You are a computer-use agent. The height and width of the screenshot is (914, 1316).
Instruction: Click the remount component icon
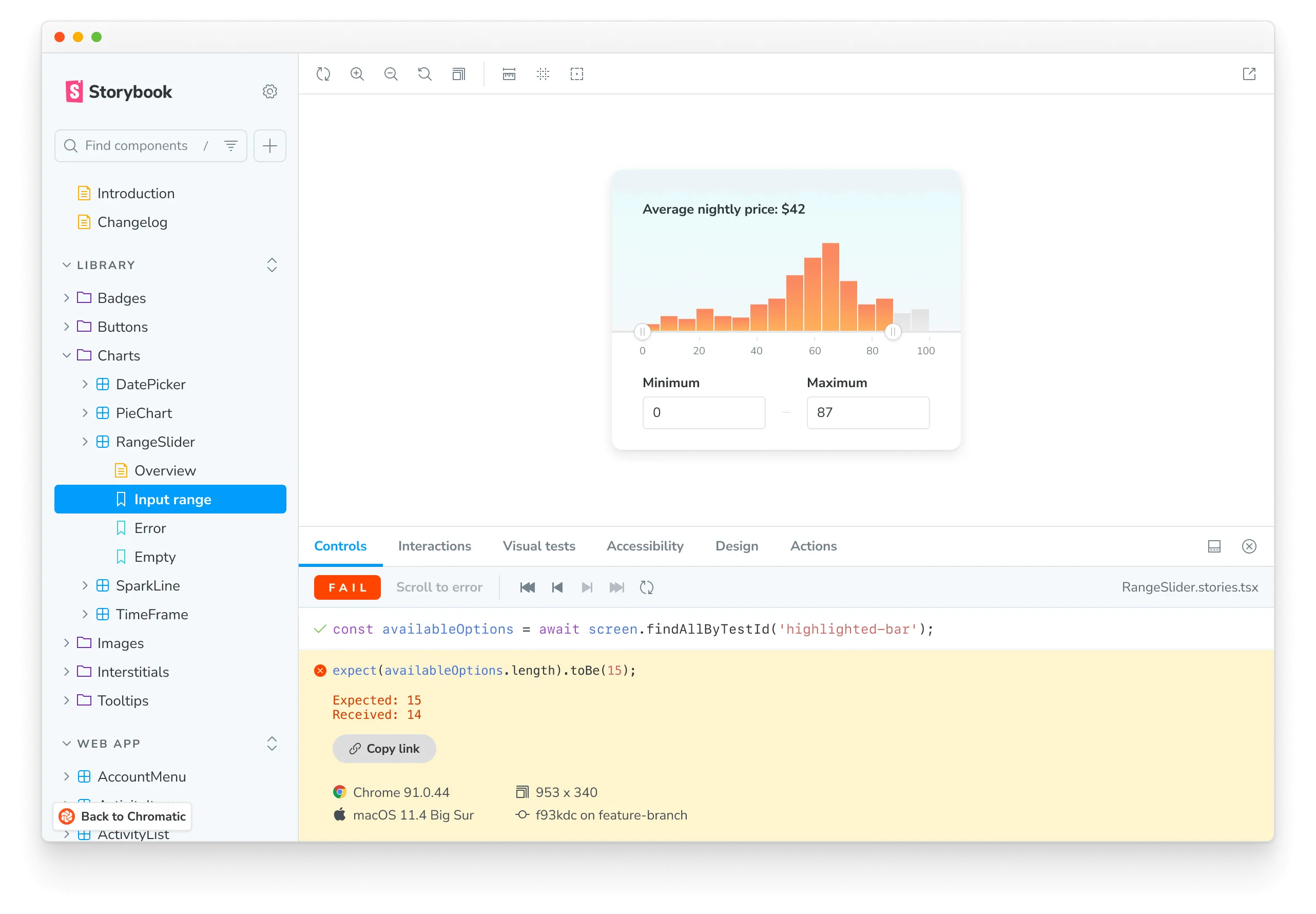pyautogui.click(x=323, y=74)
